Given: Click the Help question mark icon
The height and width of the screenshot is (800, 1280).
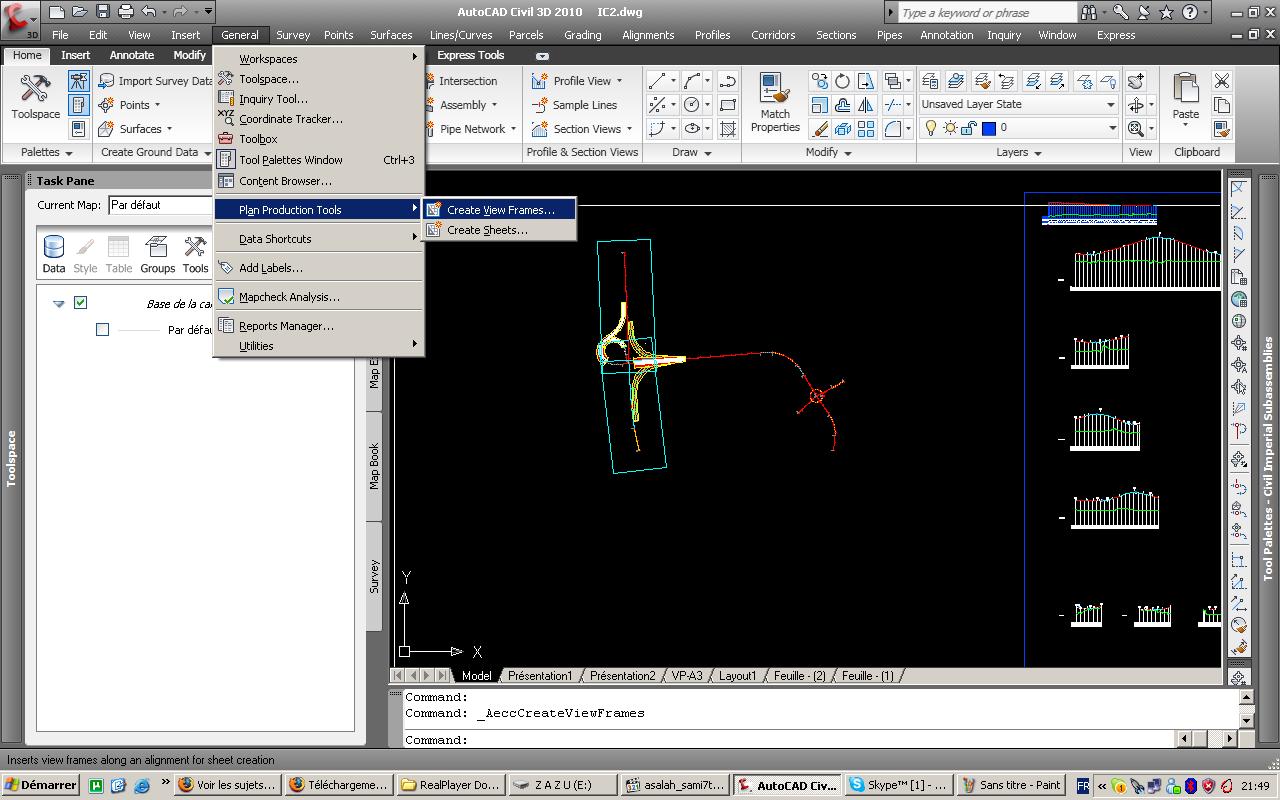Looking at the screenshot, I should point(1190,13).
